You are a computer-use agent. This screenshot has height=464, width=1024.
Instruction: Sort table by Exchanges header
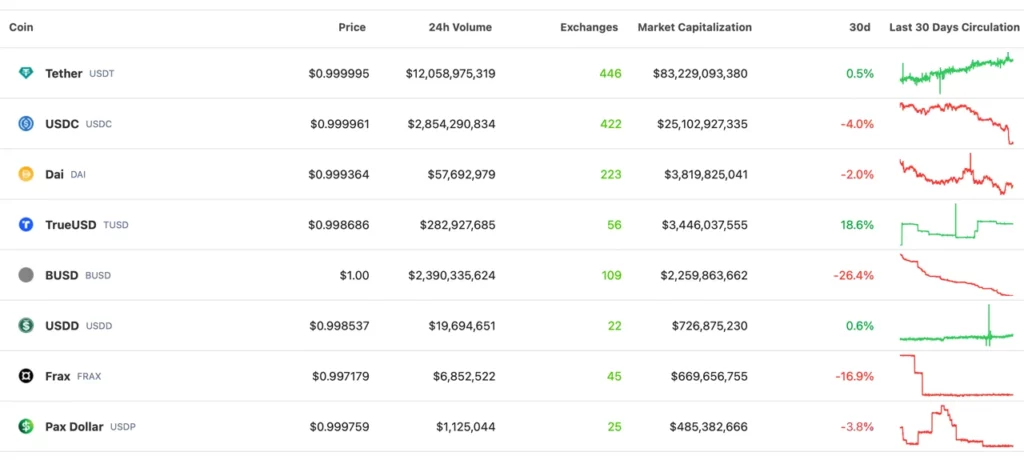tap(589, 27)
